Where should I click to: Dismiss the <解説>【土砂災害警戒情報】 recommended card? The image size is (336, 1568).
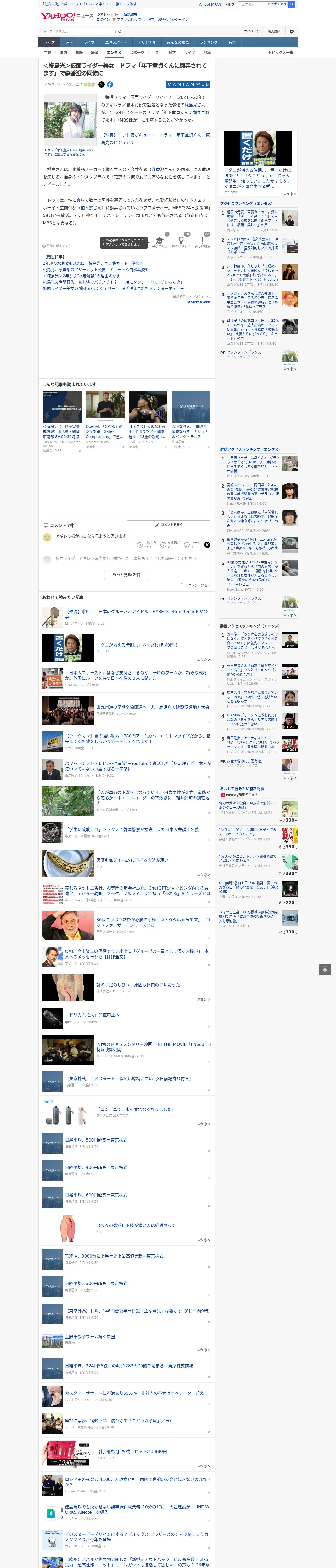pyautogui.click(x=79, y=451)
